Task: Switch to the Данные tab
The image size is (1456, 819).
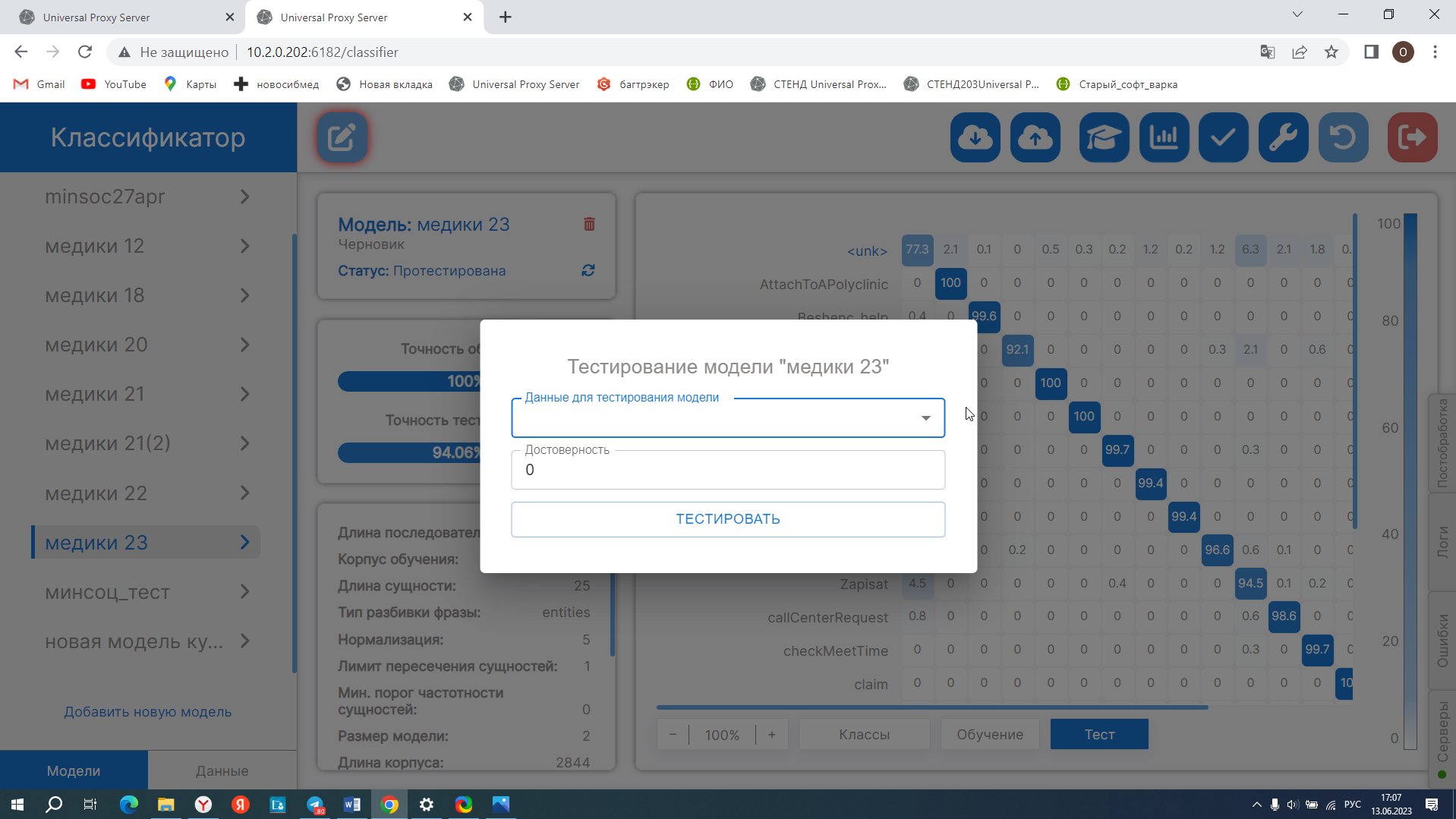Action: (222, 770)
